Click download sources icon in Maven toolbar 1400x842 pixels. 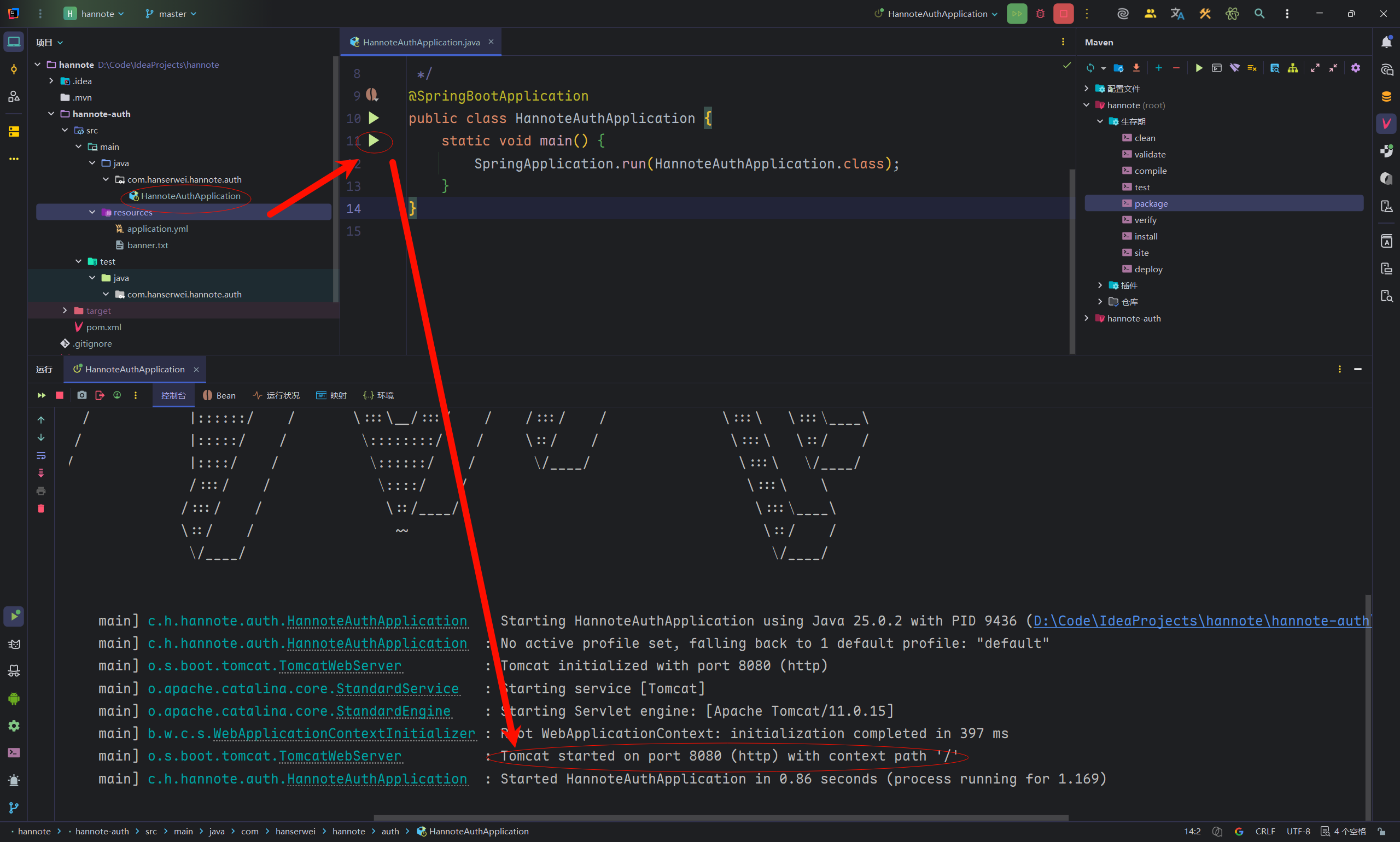(x=1136, y=68)
